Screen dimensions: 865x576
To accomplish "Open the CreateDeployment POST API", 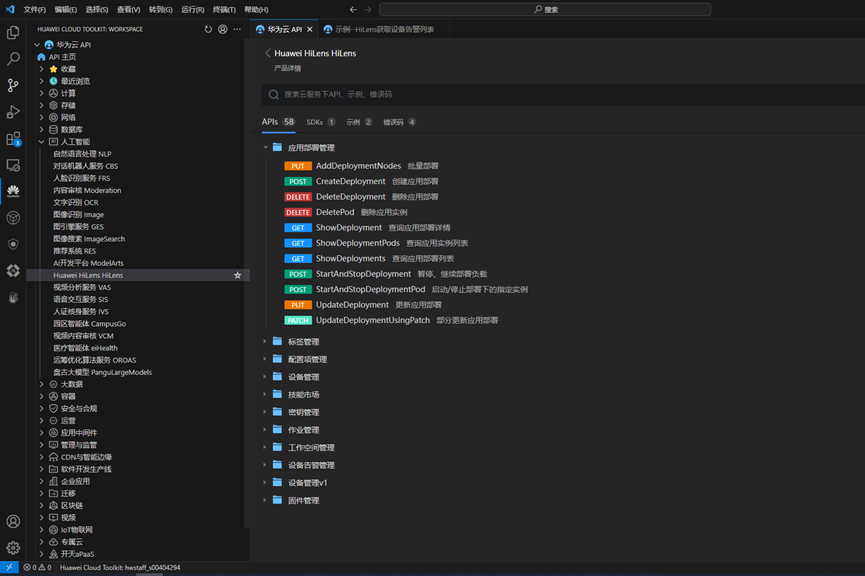I will (350, 181).
